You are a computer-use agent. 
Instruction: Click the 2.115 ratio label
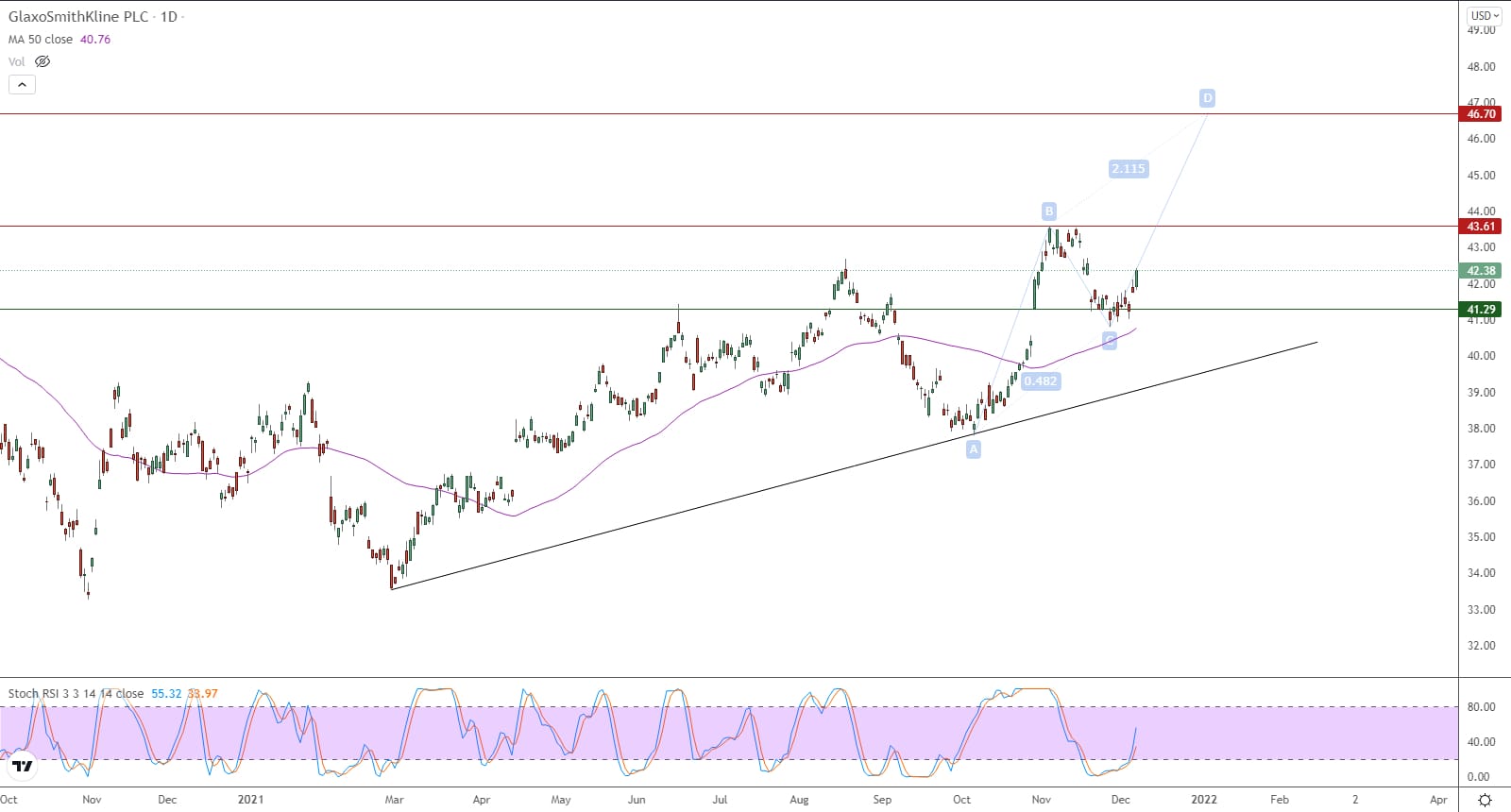coord(1128,169)
